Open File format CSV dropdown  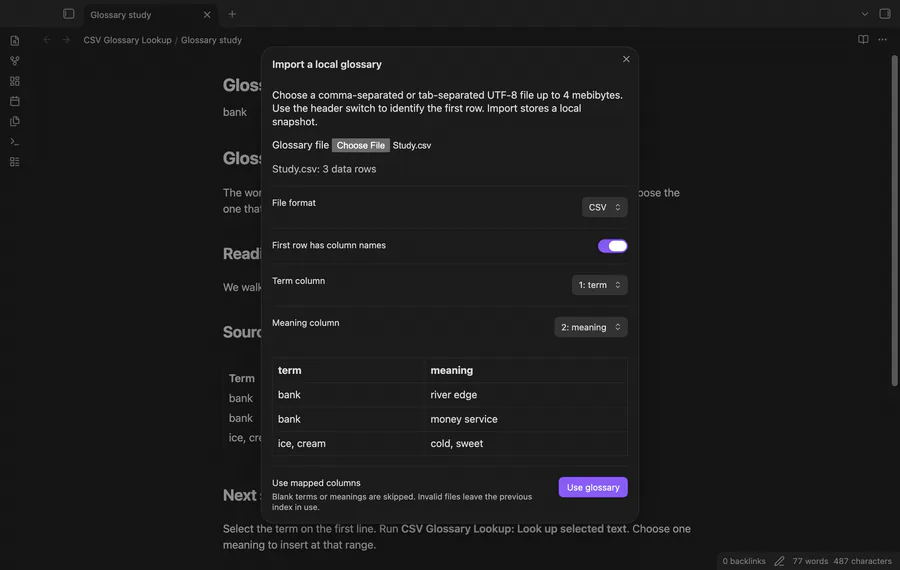coord(604,207)
